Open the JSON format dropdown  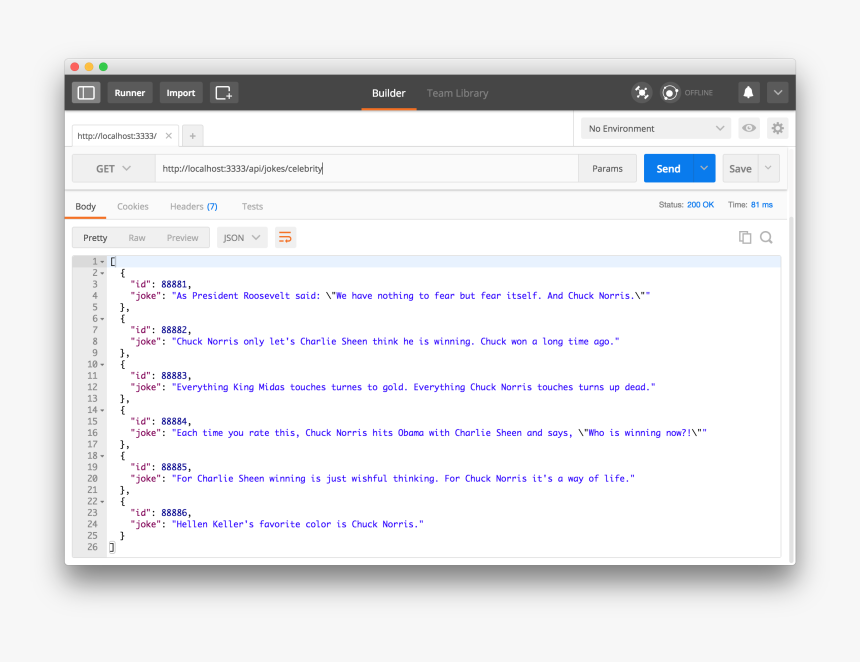point(242,237)
